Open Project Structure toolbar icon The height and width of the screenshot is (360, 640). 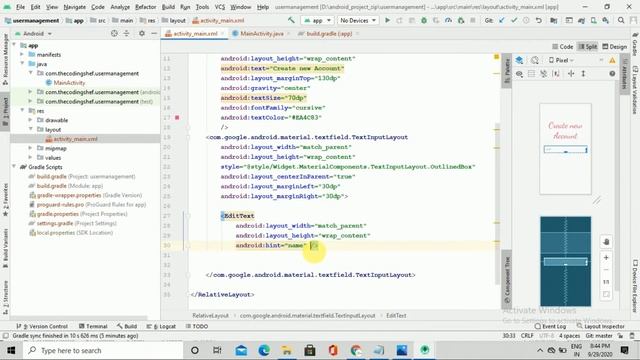tap(554, 20)
